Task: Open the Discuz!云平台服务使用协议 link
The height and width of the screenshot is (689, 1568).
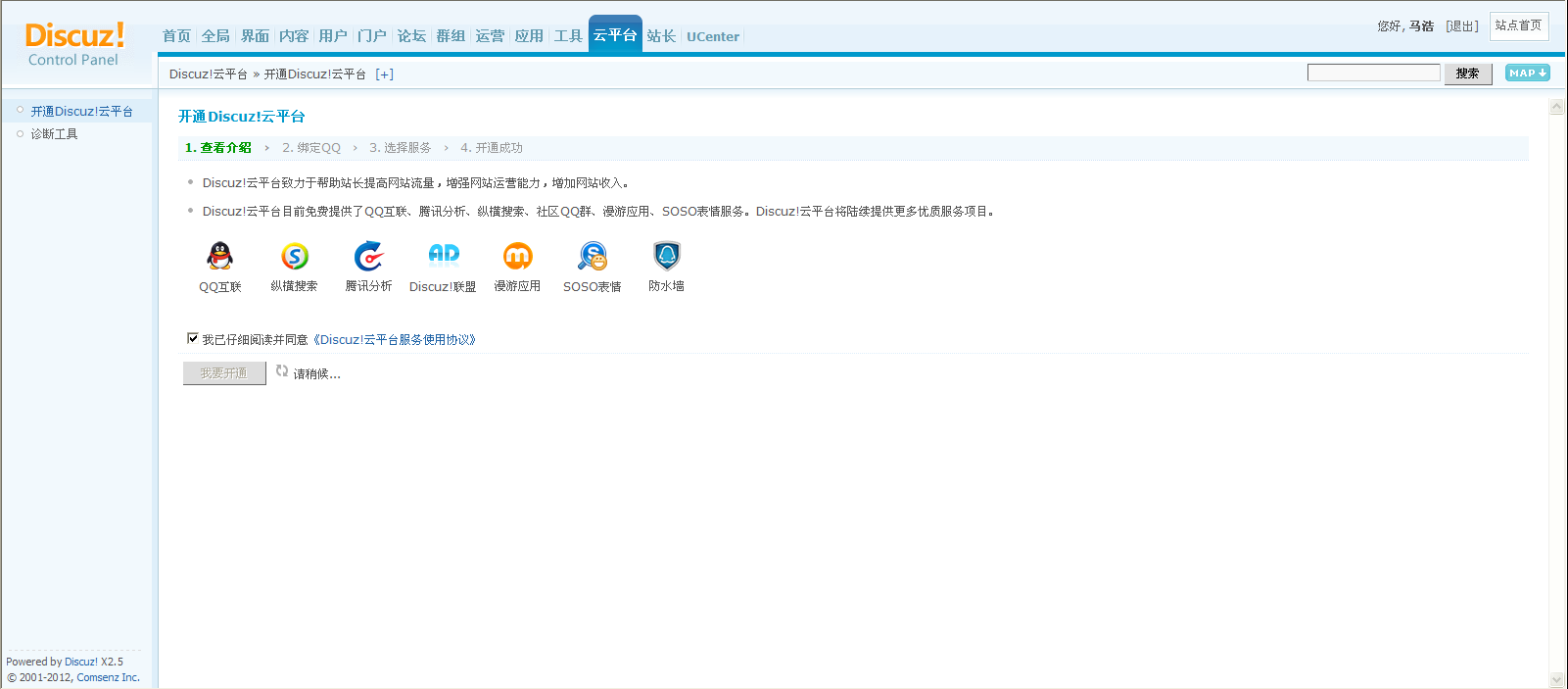Action: pyautogui.click(x=395, y=340)
